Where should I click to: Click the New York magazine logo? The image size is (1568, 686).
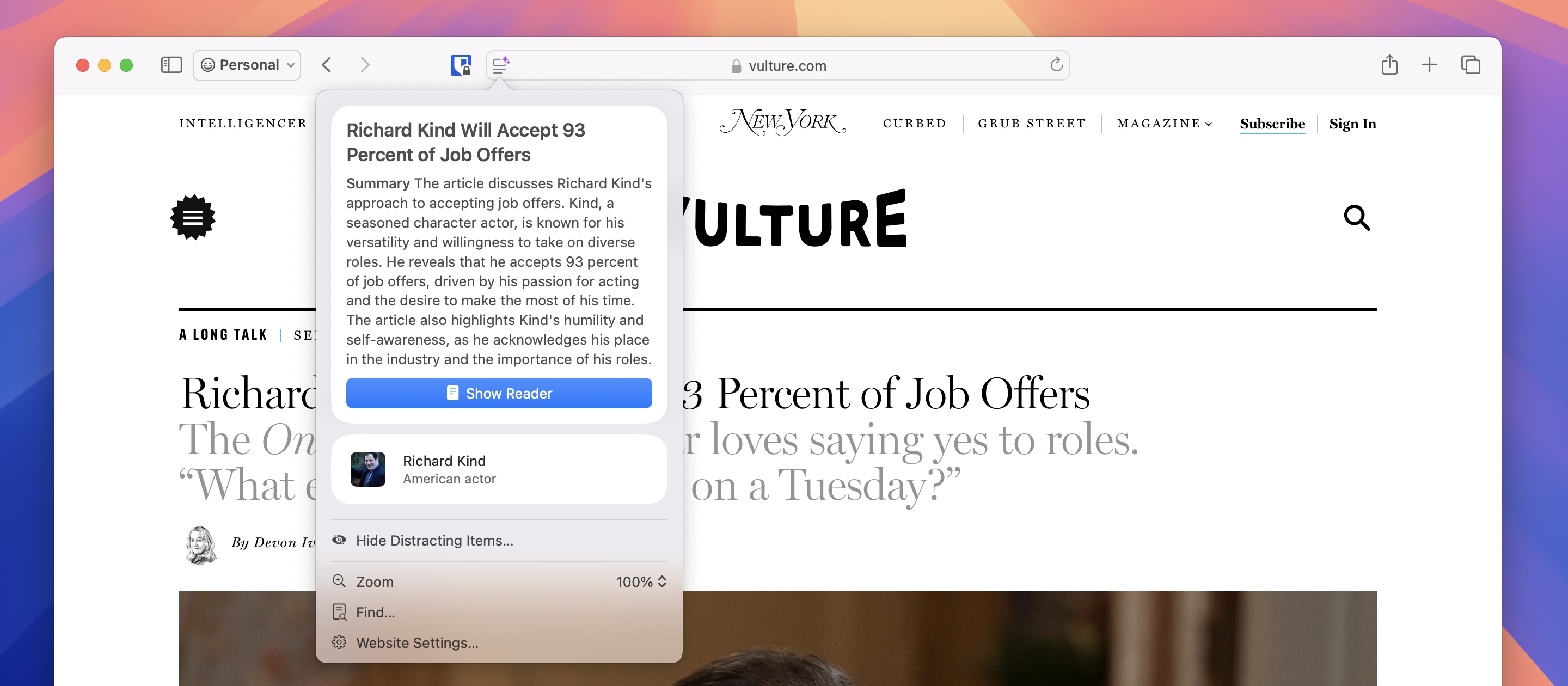coord(782,122)
